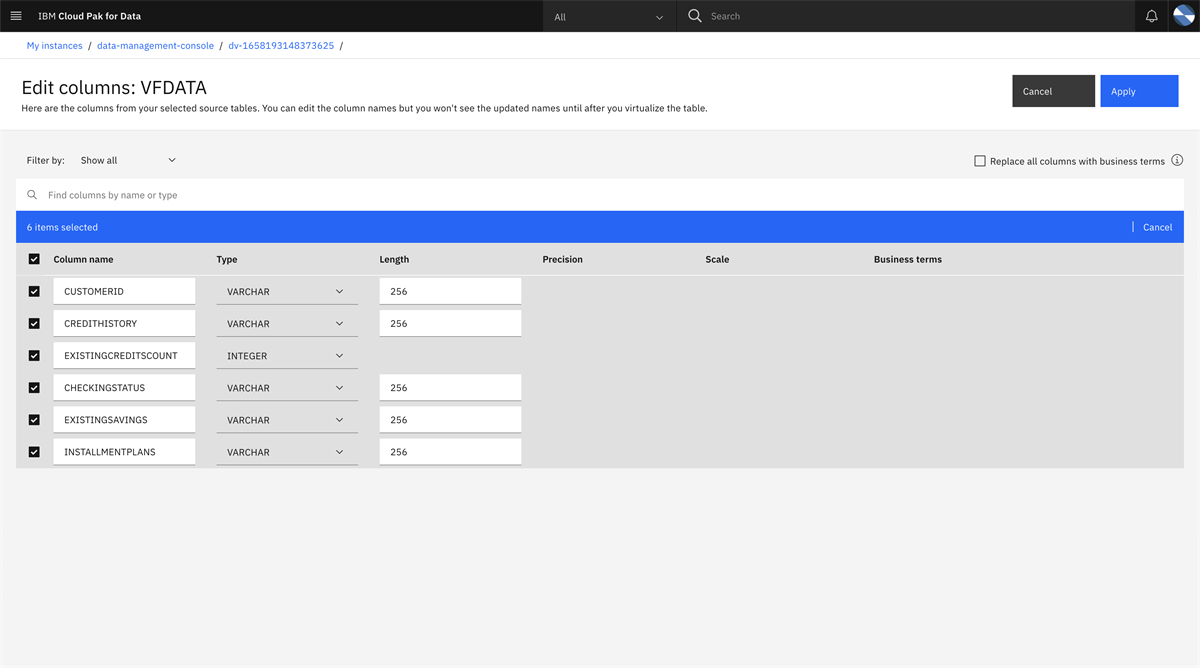Image resolution: width=1200 pixels, height=668 pixels.
Task: Open the All search scope dropdown
Action: coord(608,16)
